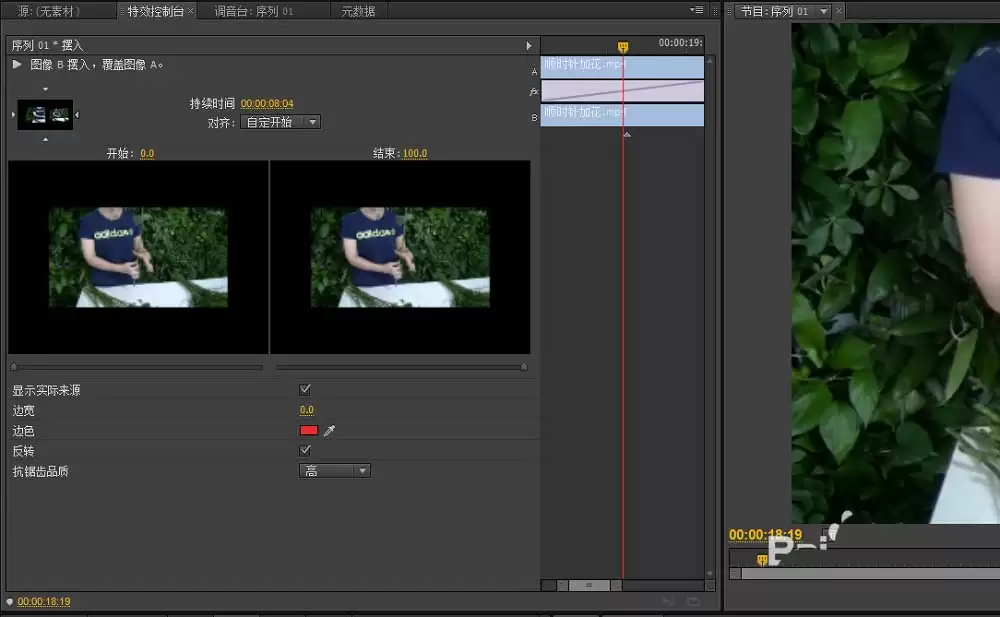Click the top edge direction arrow selector
The height and width of the screenshot is (617, 1000).
point(45,89)
